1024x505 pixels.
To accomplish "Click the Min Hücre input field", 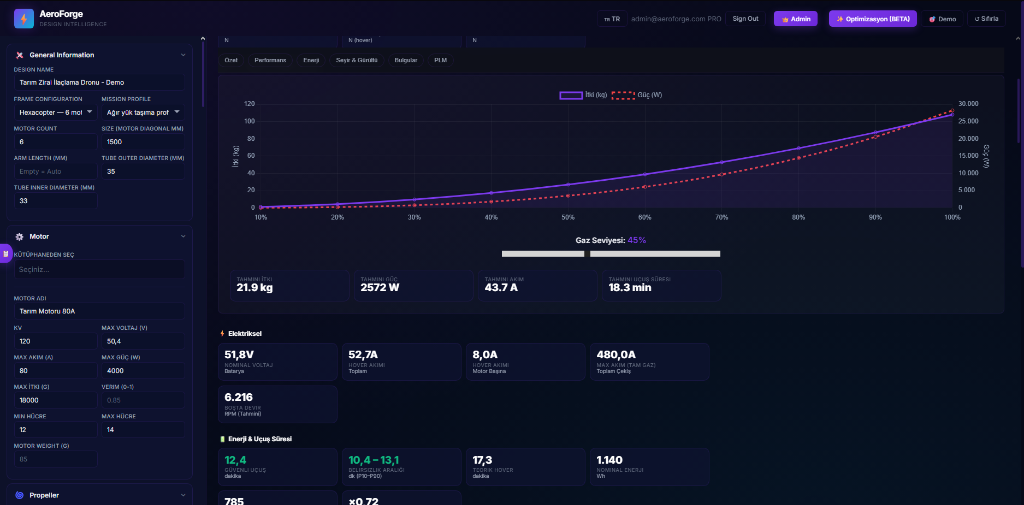I will click(x=56, y=429).
